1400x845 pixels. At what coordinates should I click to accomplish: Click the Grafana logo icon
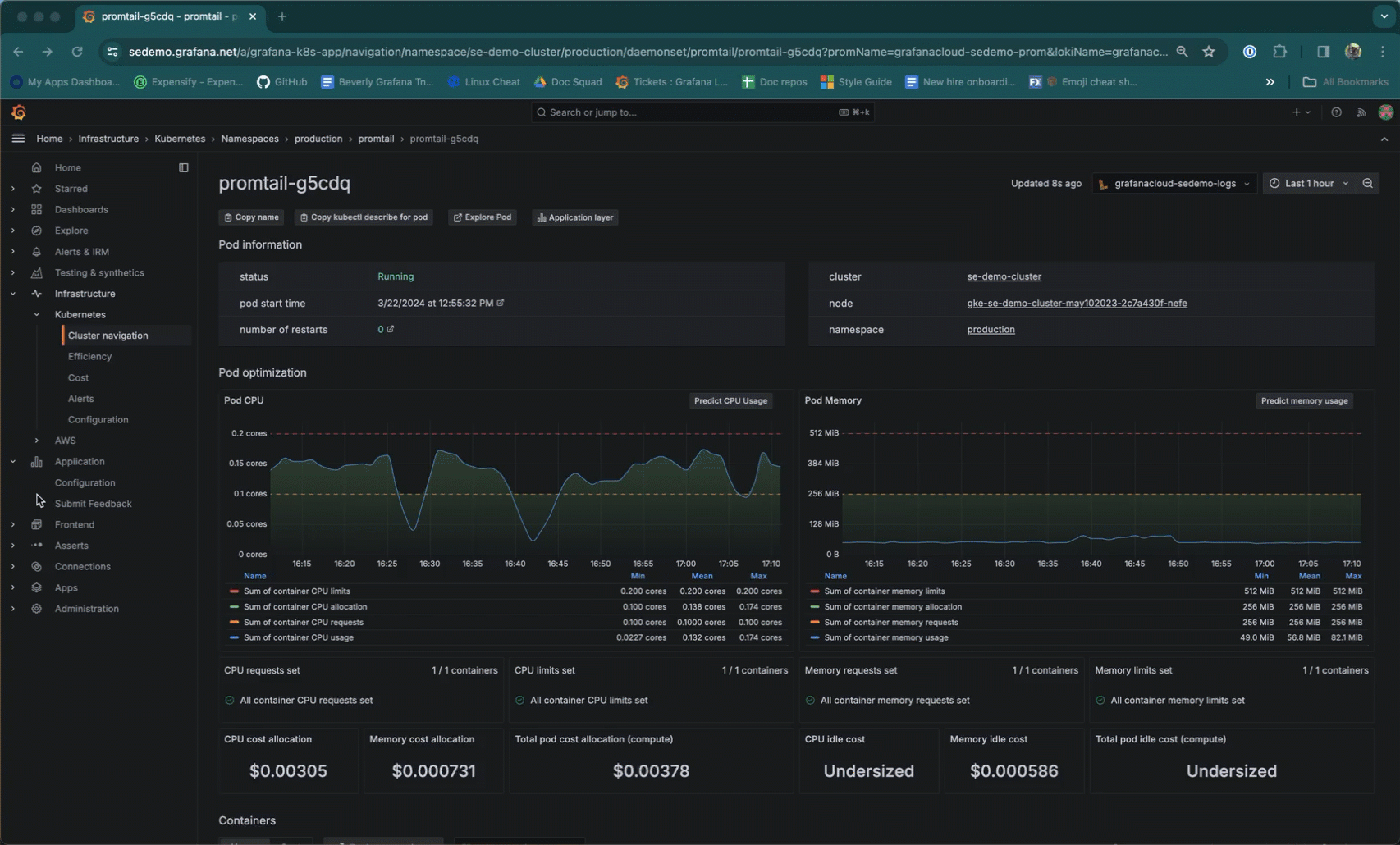18,112
